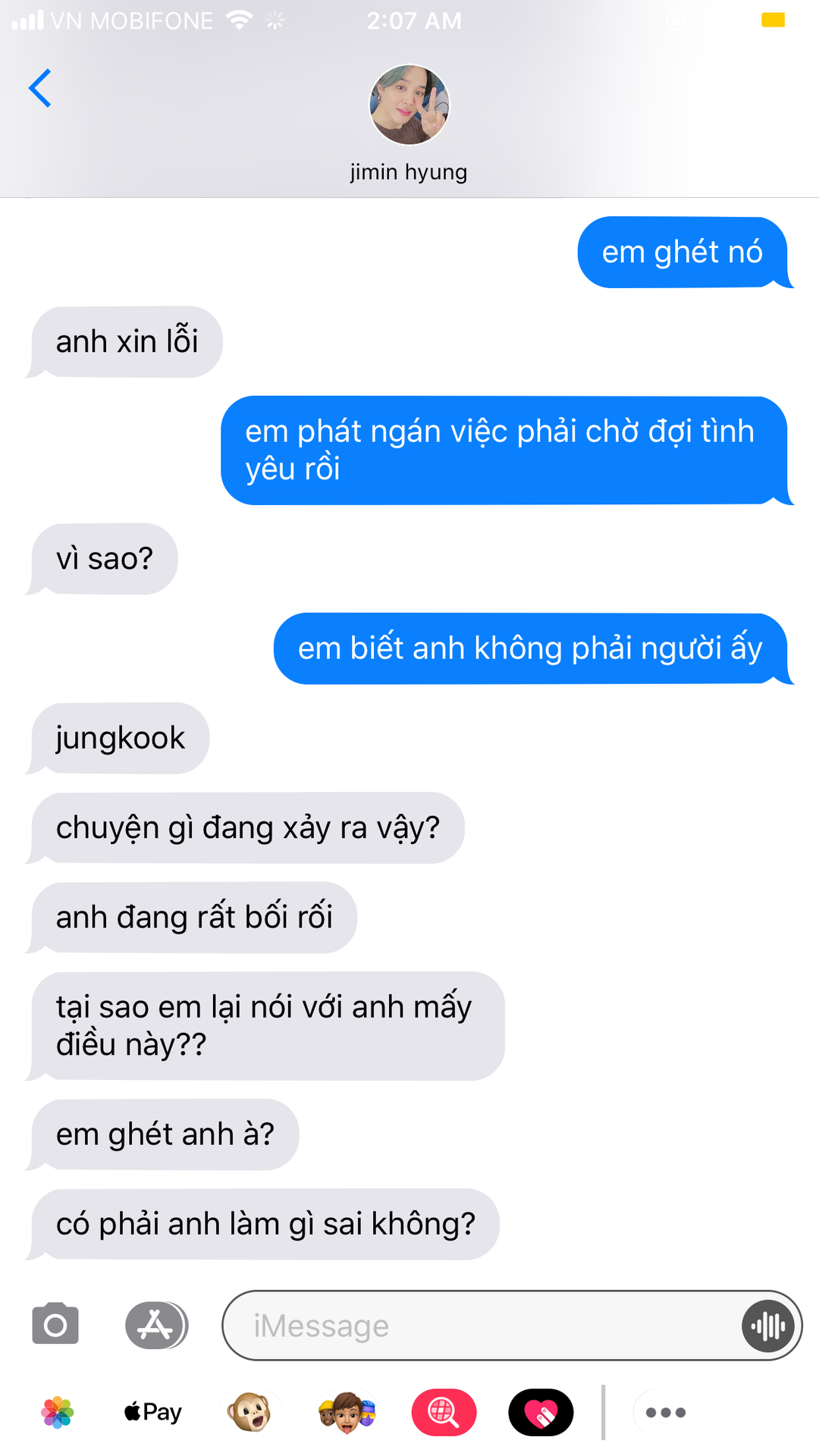Tap the back chevron arrow
Image resolution: width=819 pixels, height=1456 pixels.
pyautogui.click(x=39, y=88)
